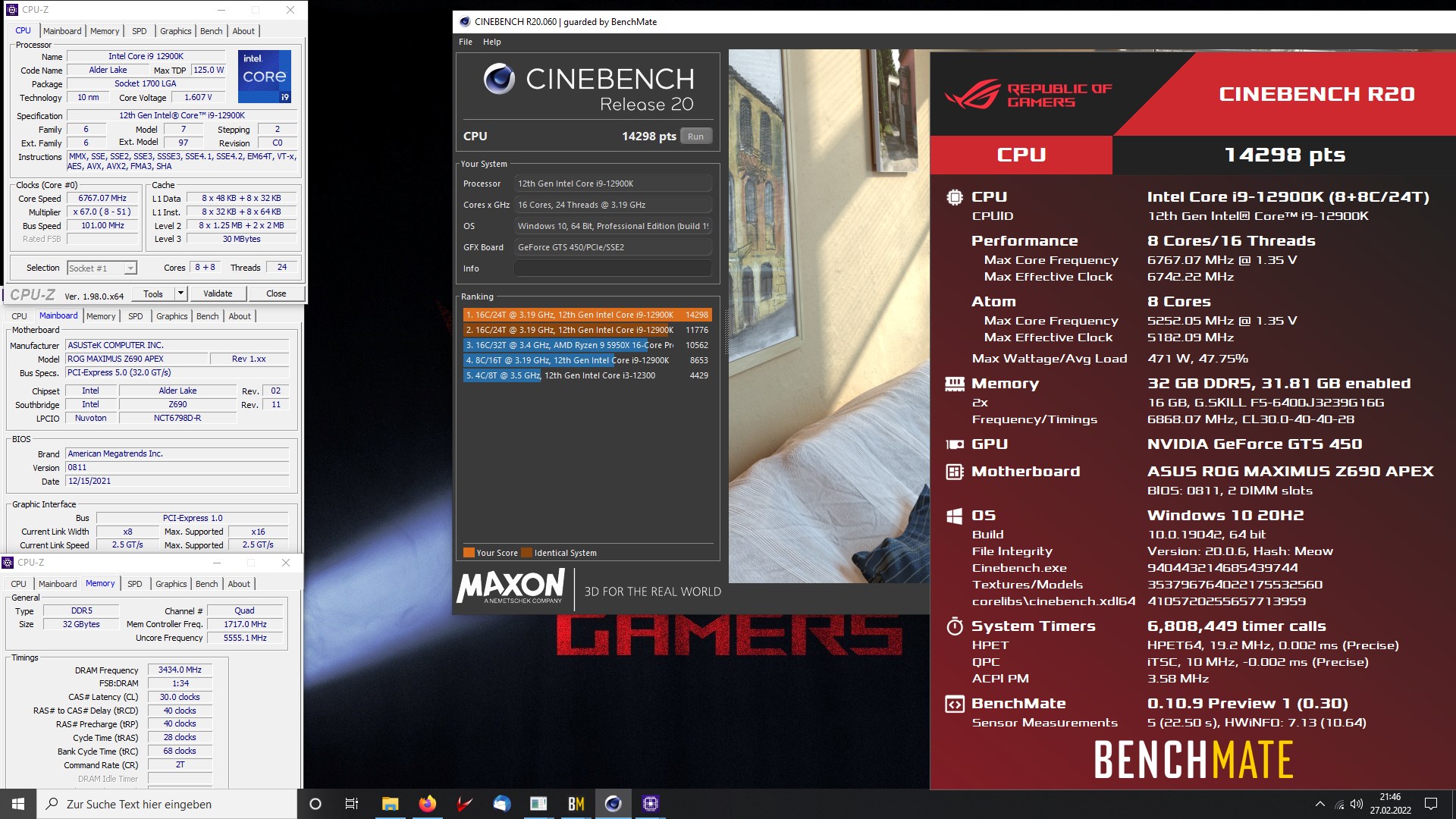Click the rendered bedroom image preview

click(829, 316)
